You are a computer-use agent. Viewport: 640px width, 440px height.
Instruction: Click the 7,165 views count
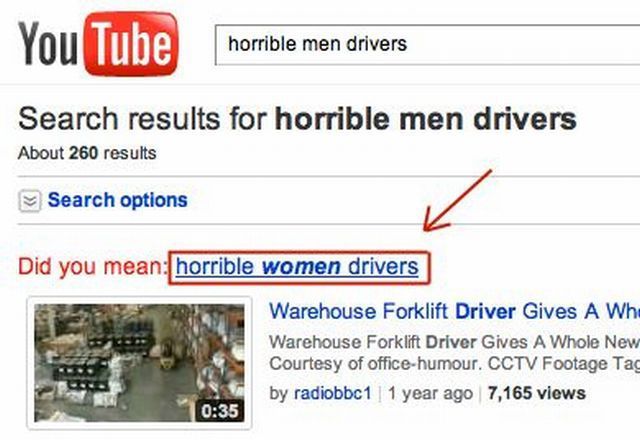536,393
